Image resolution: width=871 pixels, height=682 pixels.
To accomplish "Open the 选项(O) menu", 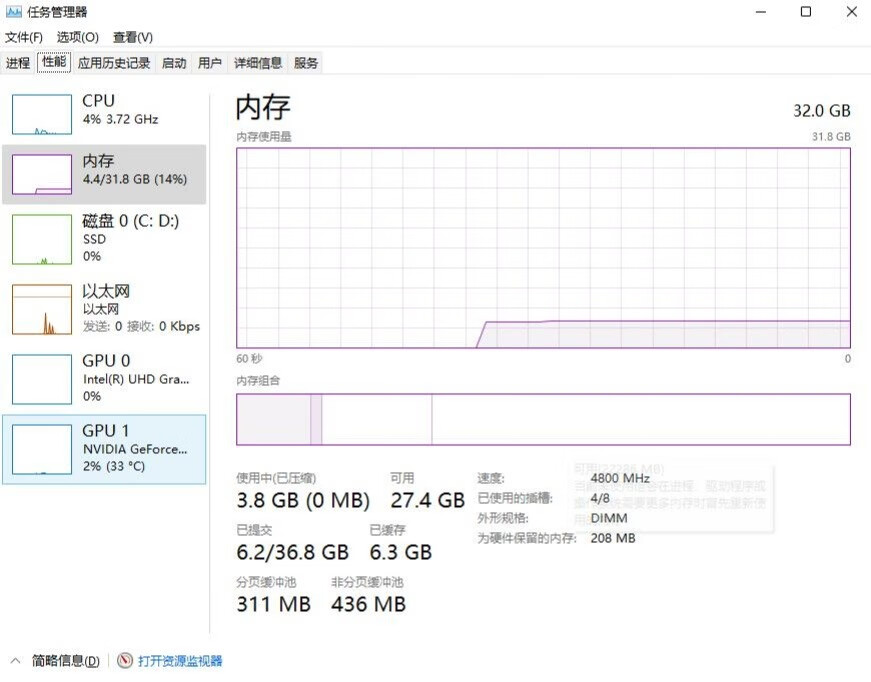I will click(78, 37).
